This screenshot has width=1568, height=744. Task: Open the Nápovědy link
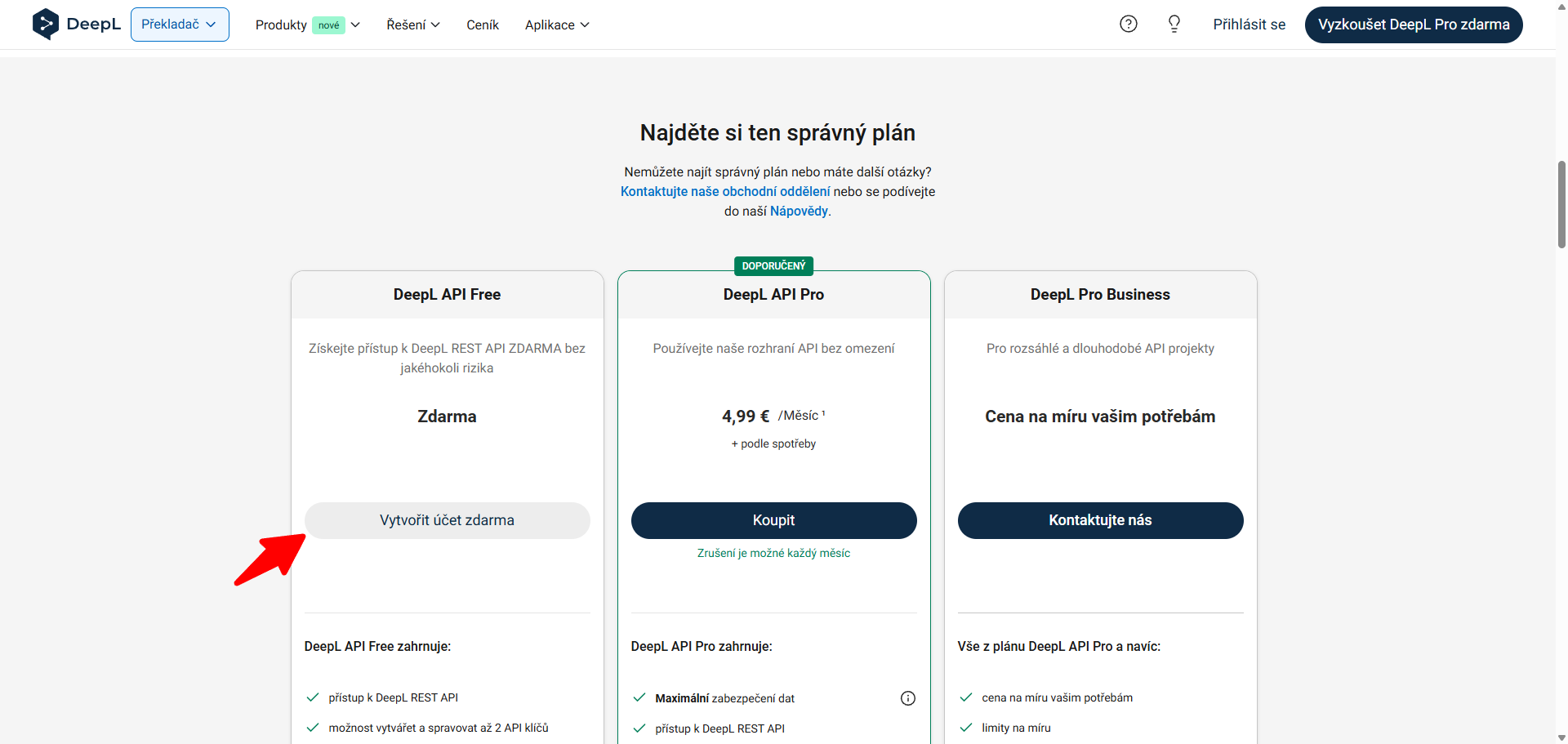(799, 212)
